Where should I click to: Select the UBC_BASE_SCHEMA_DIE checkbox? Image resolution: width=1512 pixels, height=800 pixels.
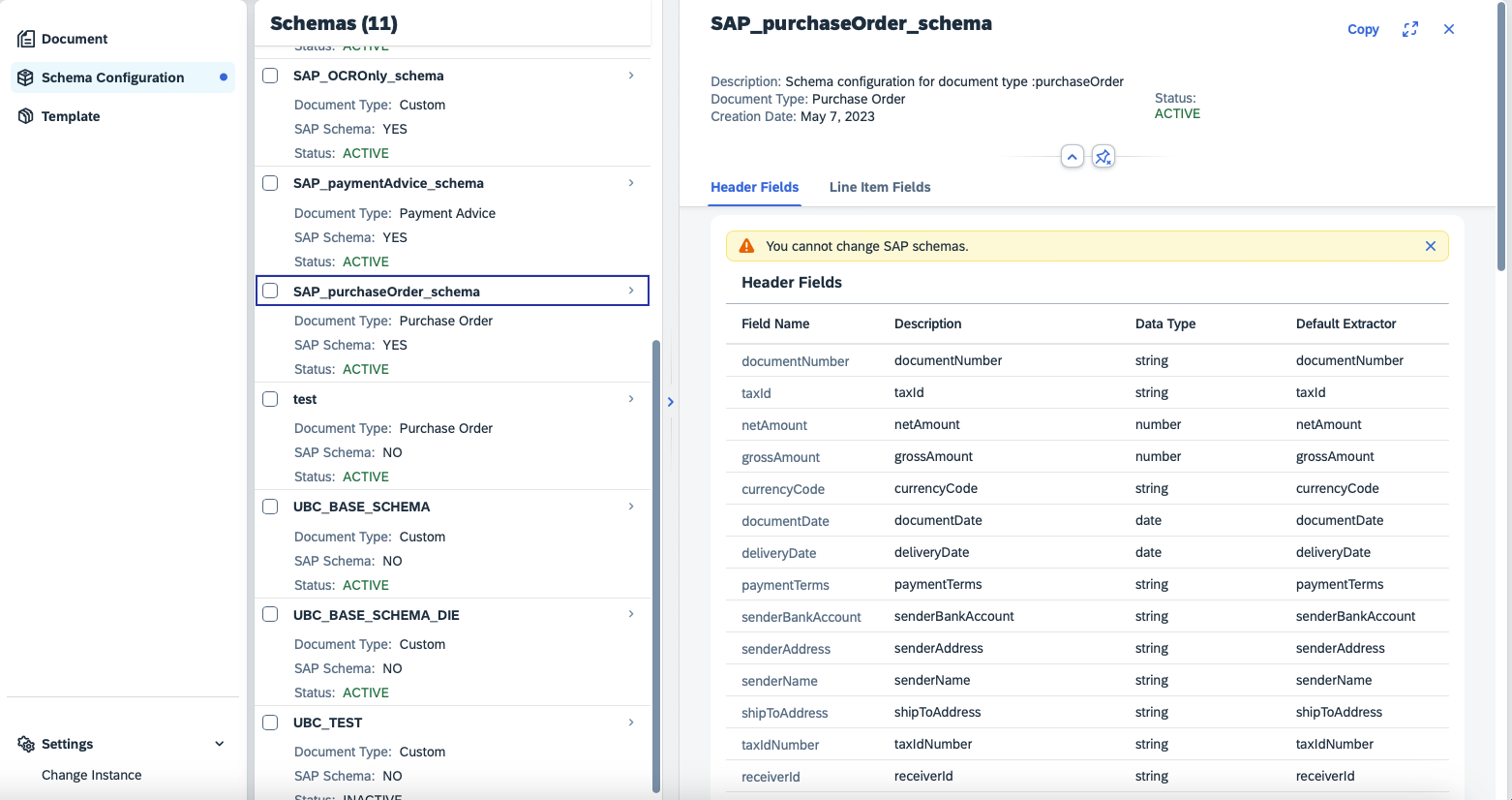click(270, 615)
